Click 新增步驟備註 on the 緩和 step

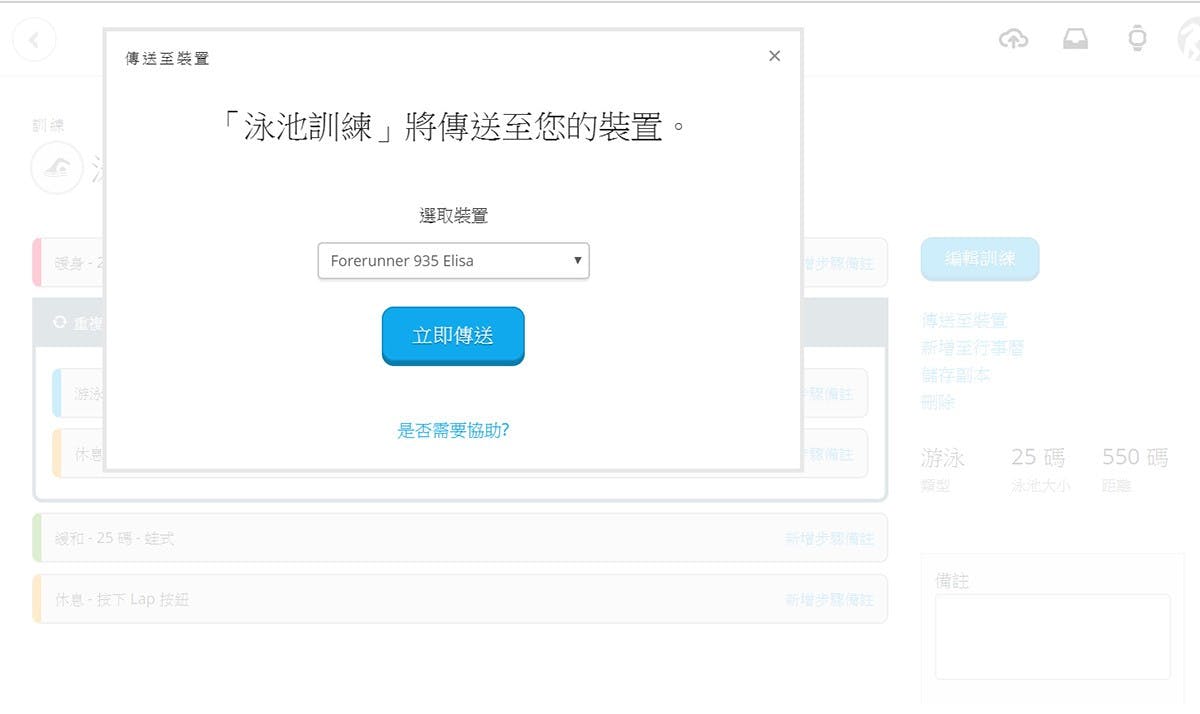pyautogui.click(x=829, y=538)
